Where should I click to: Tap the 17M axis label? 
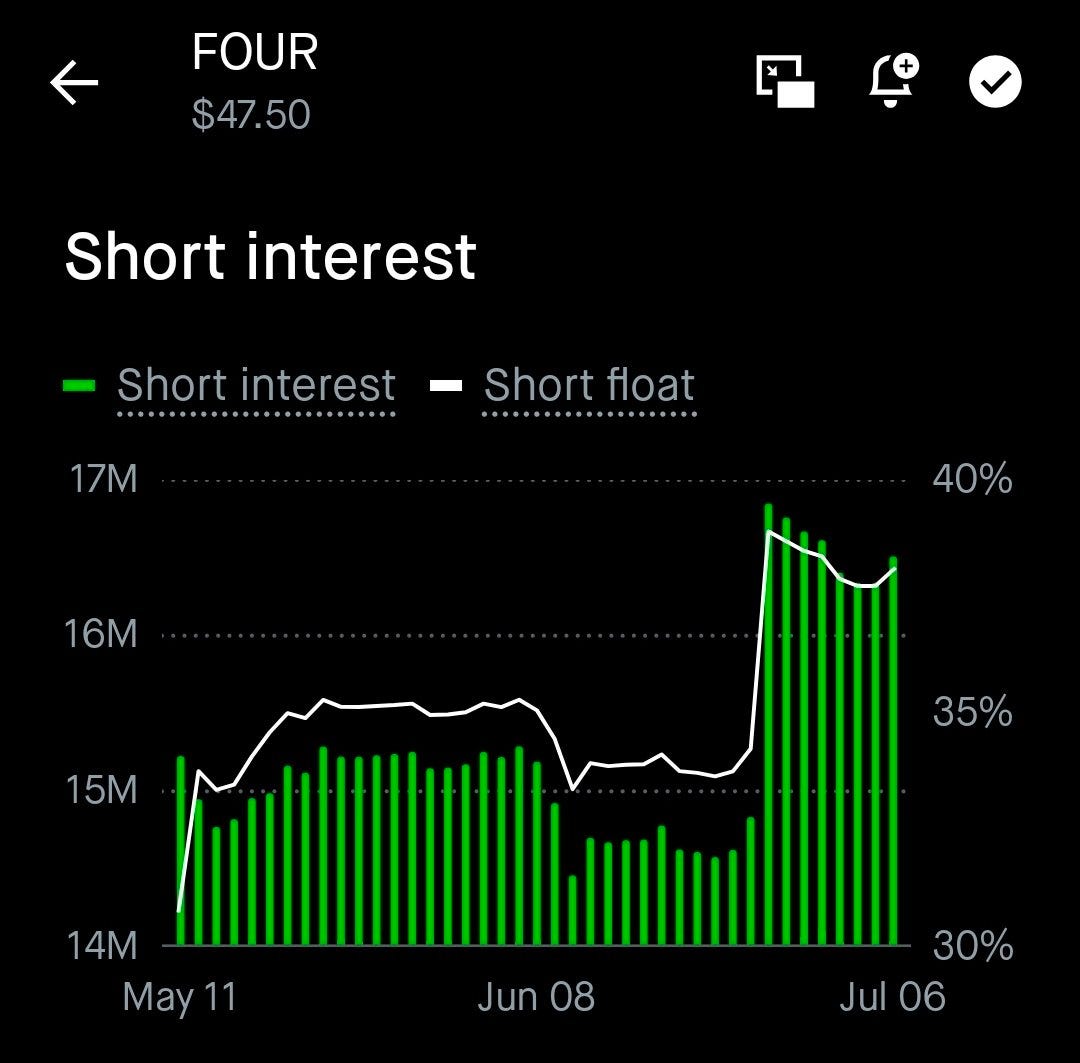[x=103, y=479]
